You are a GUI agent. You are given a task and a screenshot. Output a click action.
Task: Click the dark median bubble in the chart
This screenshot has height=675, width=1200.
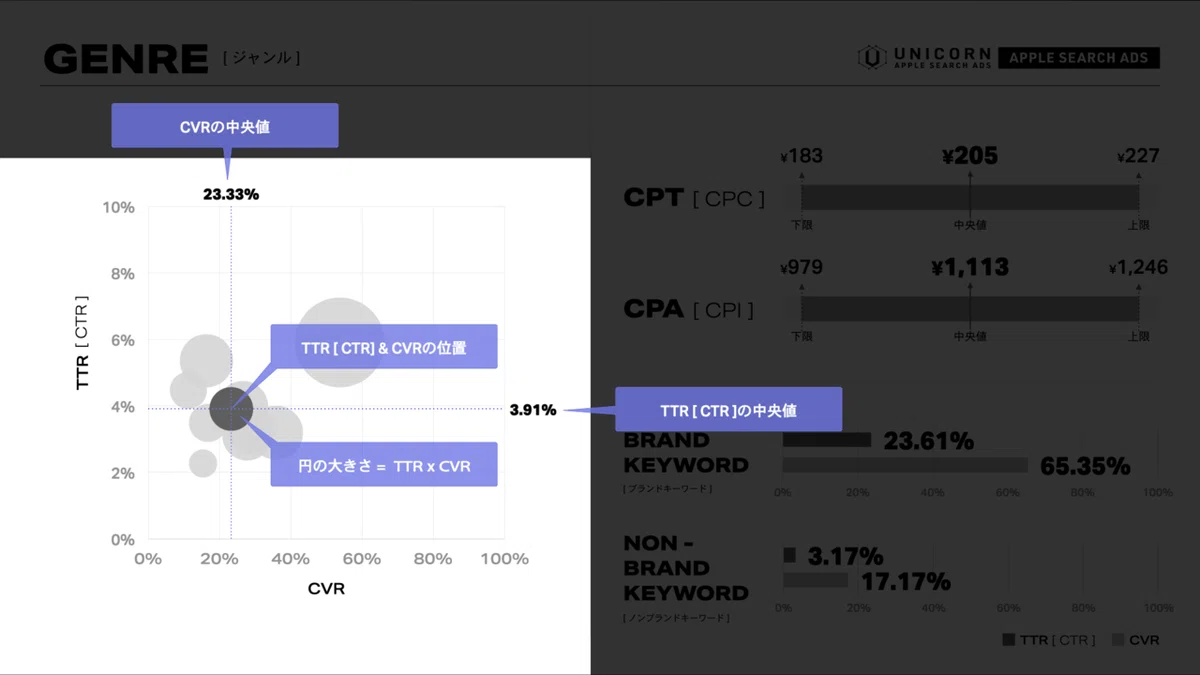(x=231, y=409)
